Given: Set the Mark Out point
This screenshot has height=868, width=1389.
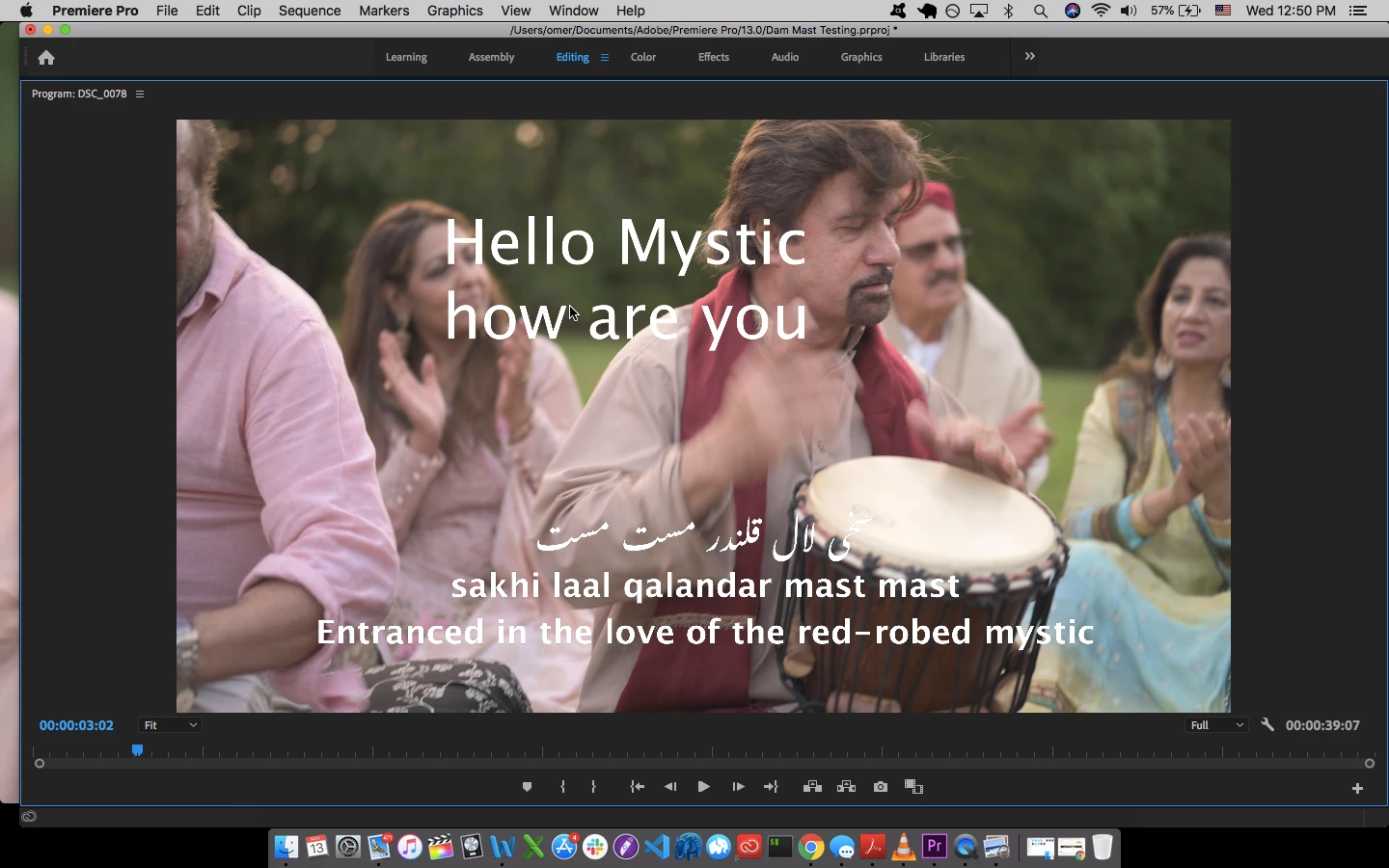Looking at the screenshot, I should 594,787.
